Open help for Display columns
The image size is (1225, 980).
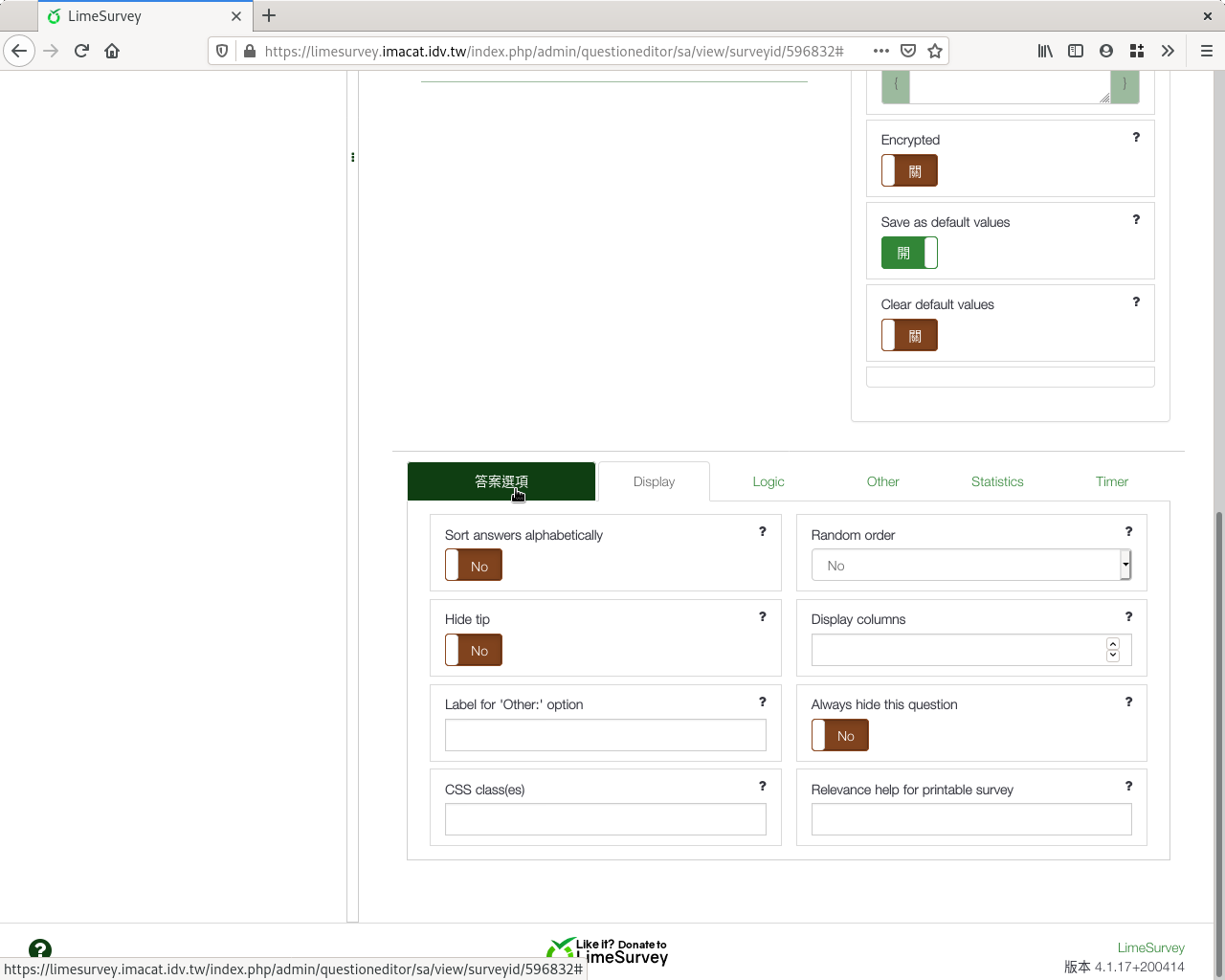pyautogui.click(x=1128, y=616)
